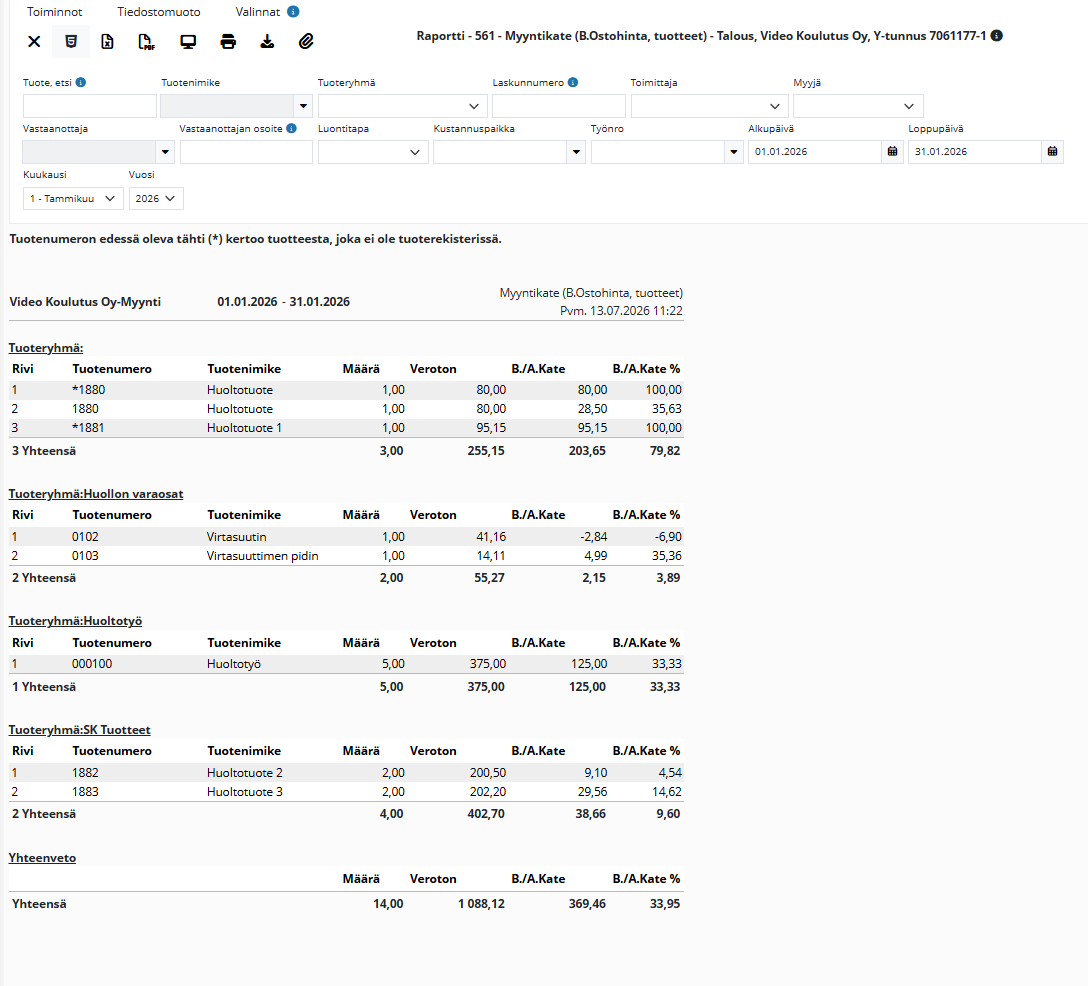Screen dimensions: 1088x986
Task: Close the report with the X icon
Action: tap(34, 42)
